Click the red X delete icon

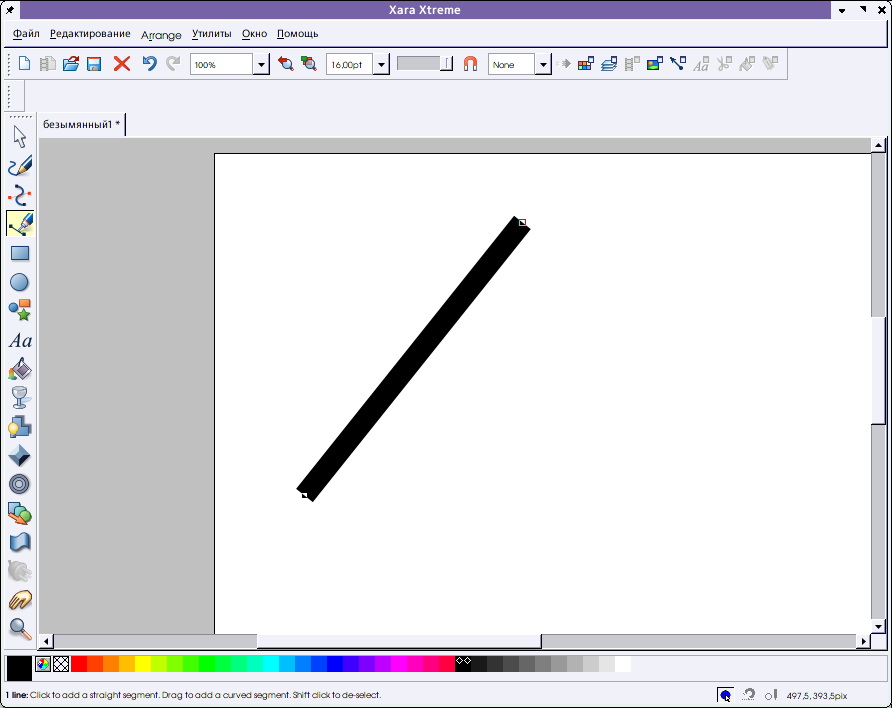coord(122,64)
